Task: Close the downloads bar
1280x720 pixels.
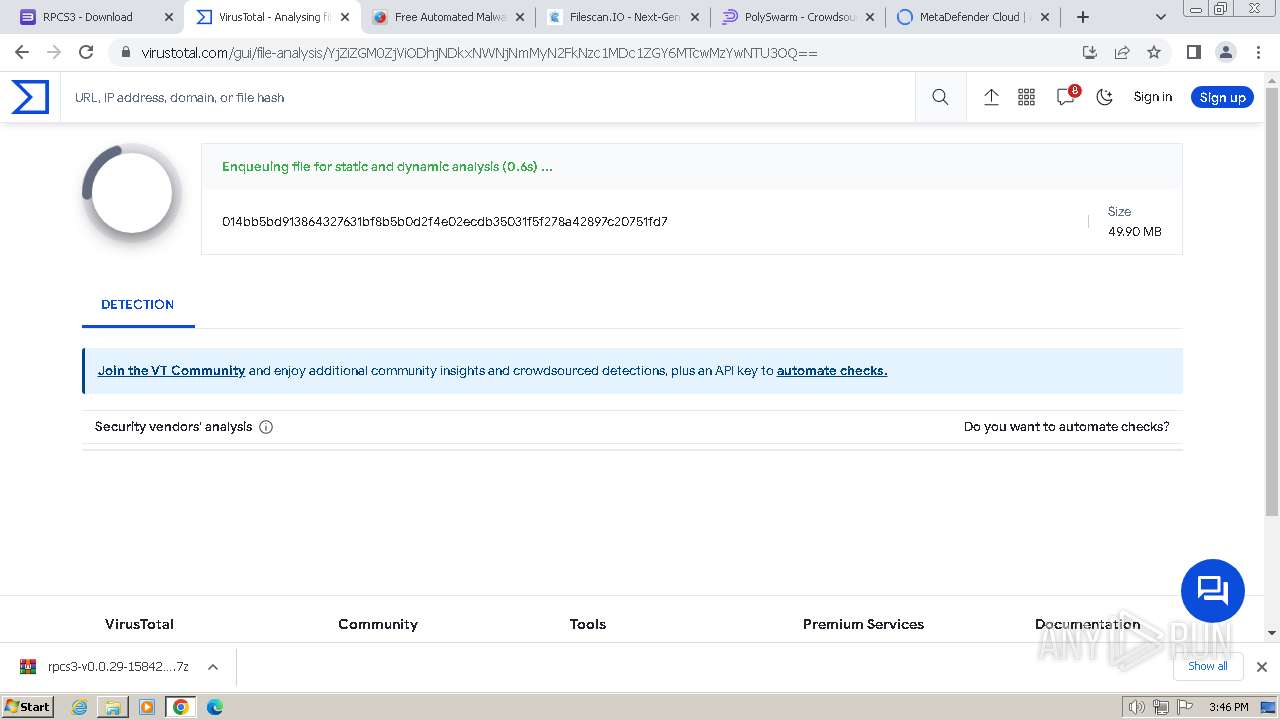Action: [1262, 667]
